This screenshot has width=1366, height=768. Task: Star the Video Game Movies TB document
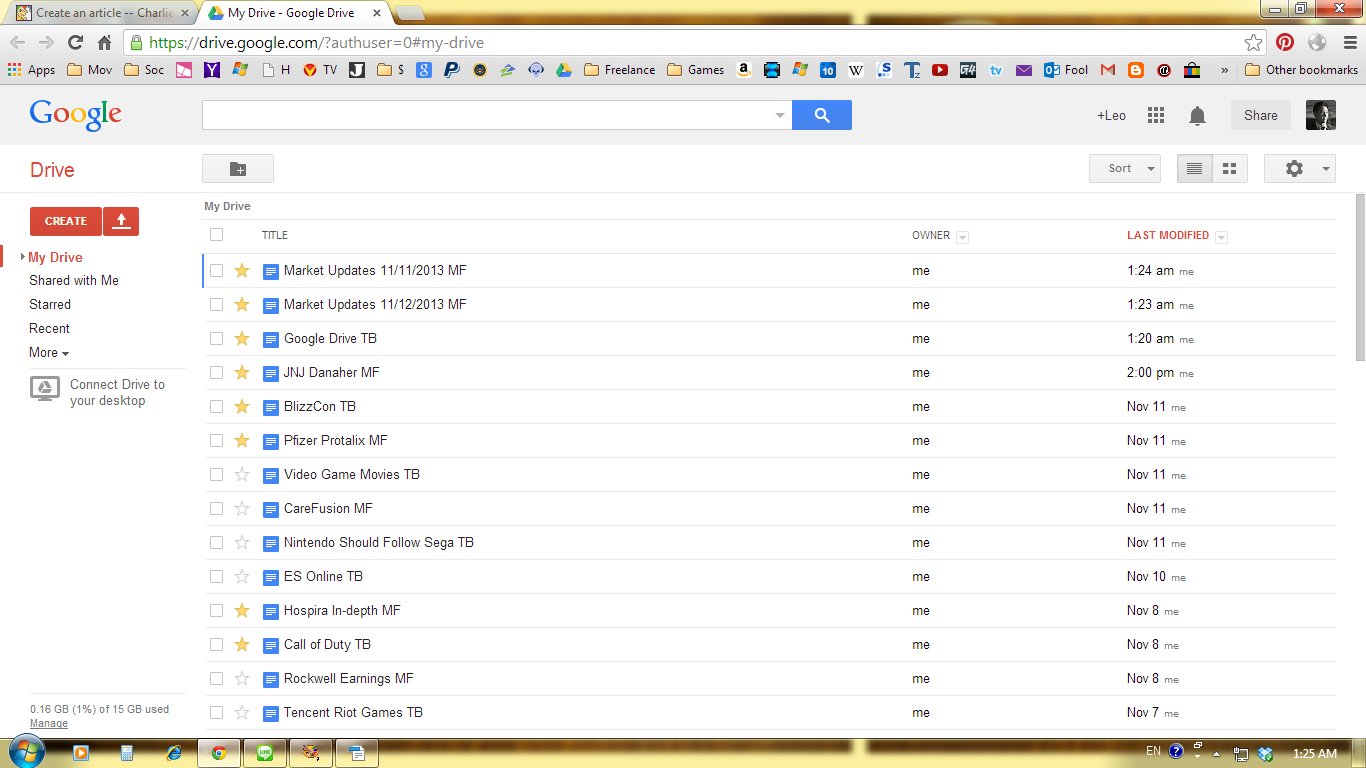point(241,475)
